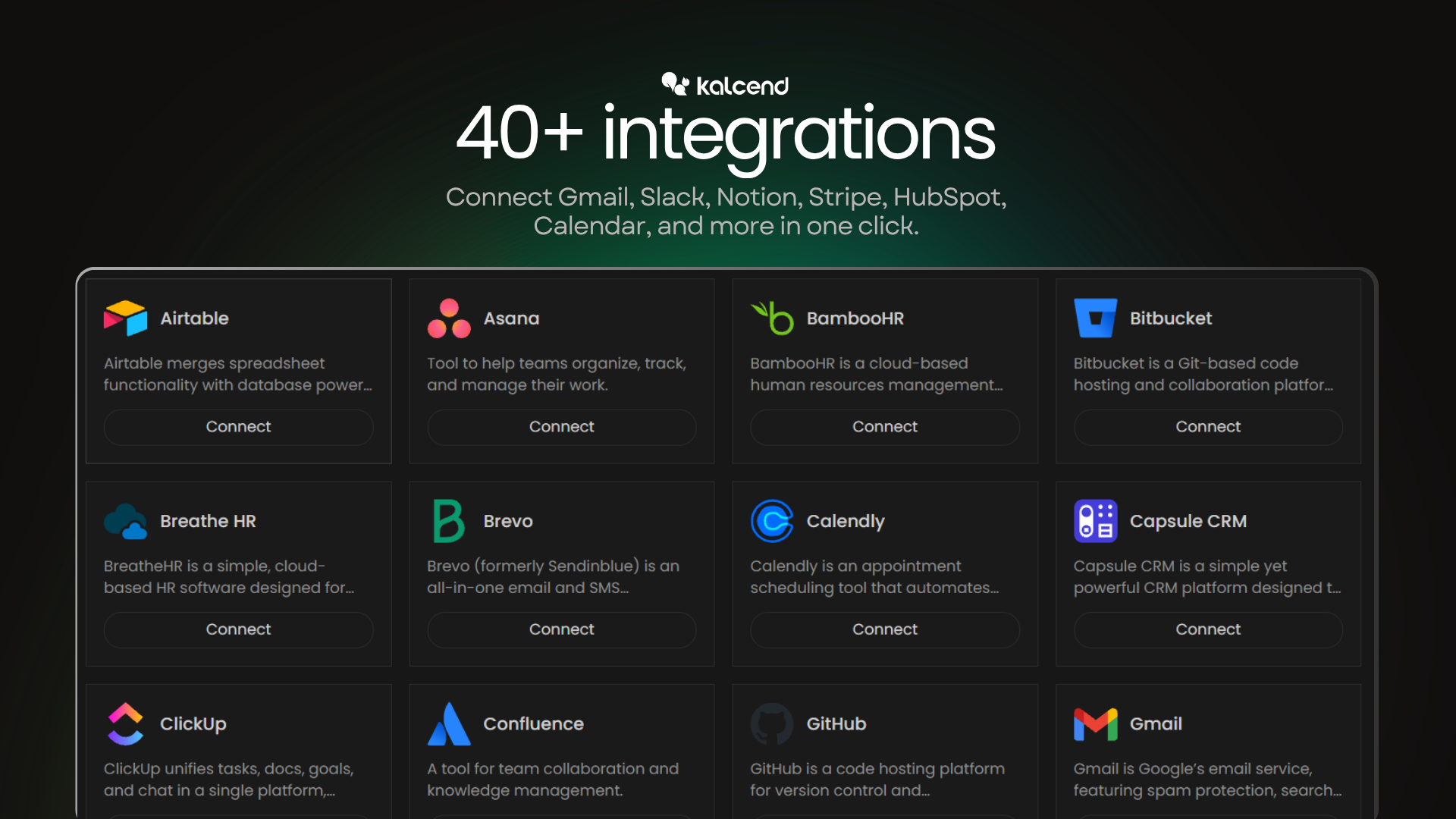This screenshot has height=819, width=1456.
Task: Click 'Tool to help teams organize' description
Action: (556, 374)
